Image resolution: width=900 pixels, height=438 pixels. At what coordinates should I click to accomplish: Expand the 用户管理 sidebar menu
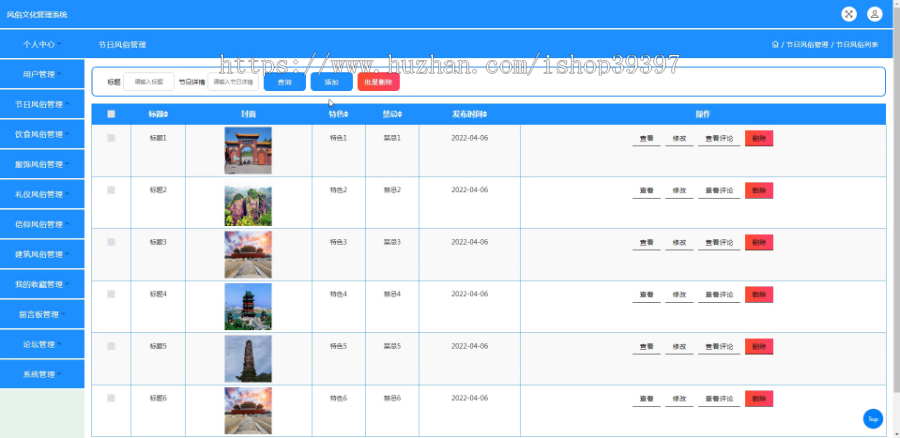click(x=42, y=74)
